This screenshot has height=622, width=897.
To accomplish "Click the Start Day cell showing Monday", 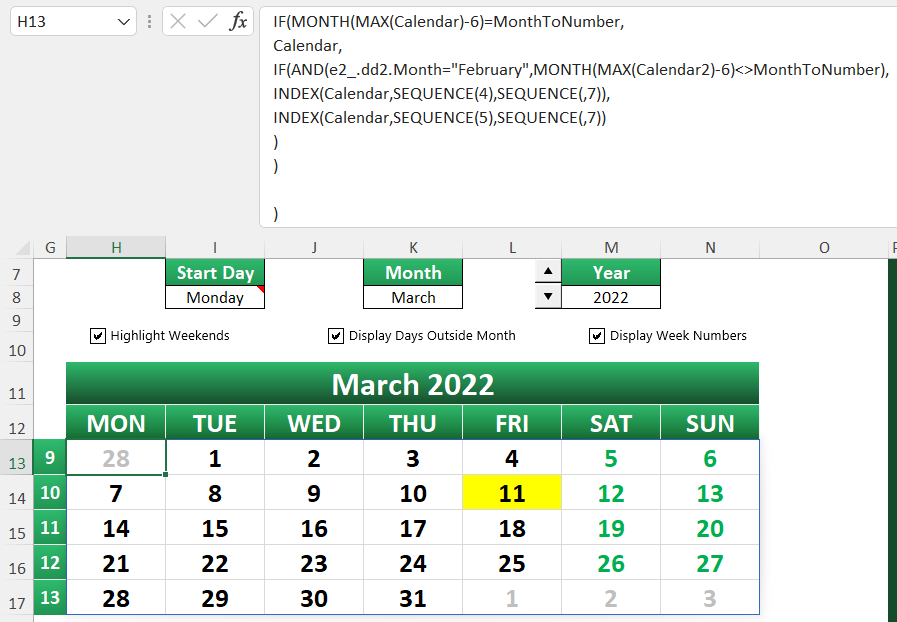I will click(214, 297).
